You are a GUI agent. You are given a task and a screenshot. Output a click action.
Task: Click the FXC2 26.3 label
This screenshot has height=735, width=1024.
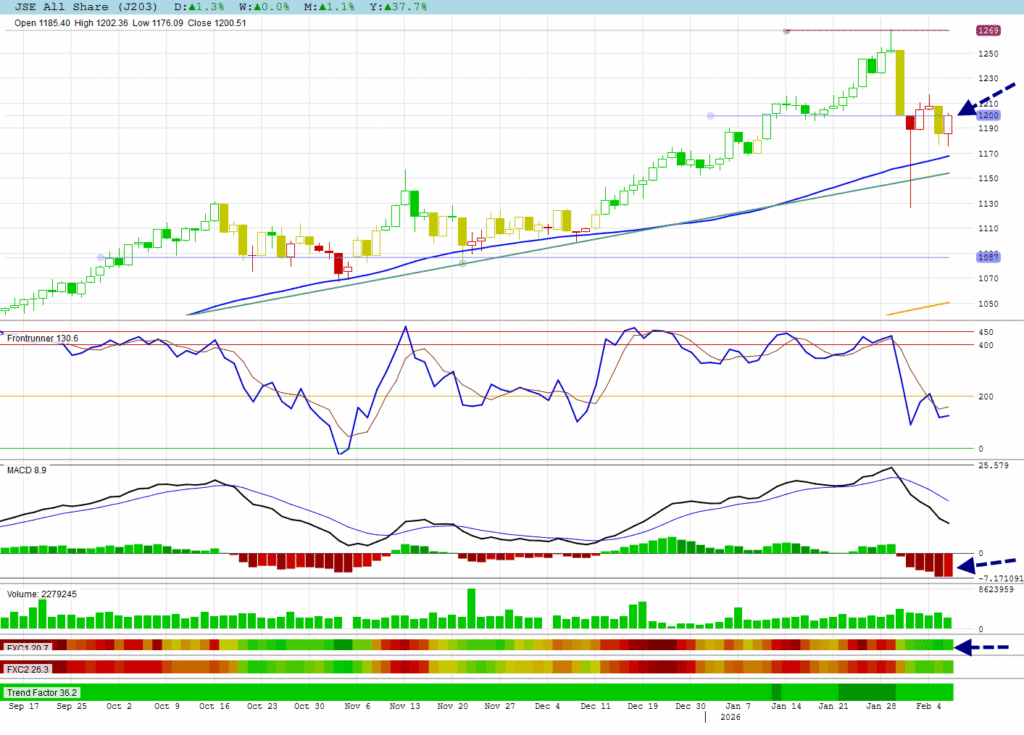(x=28, y=669)
